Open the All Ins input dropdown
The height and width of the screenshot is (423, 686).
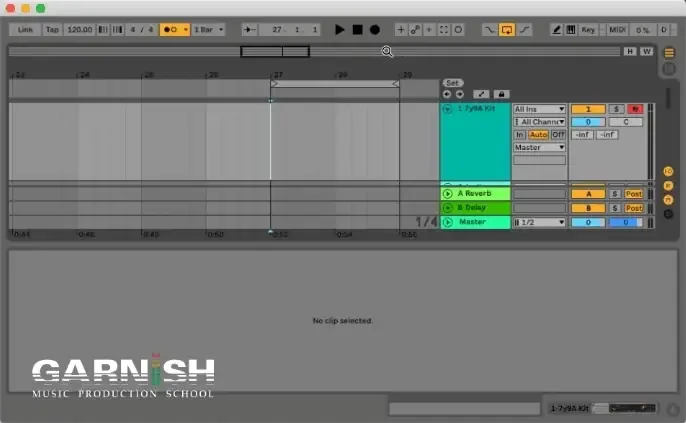coord(539,109)
